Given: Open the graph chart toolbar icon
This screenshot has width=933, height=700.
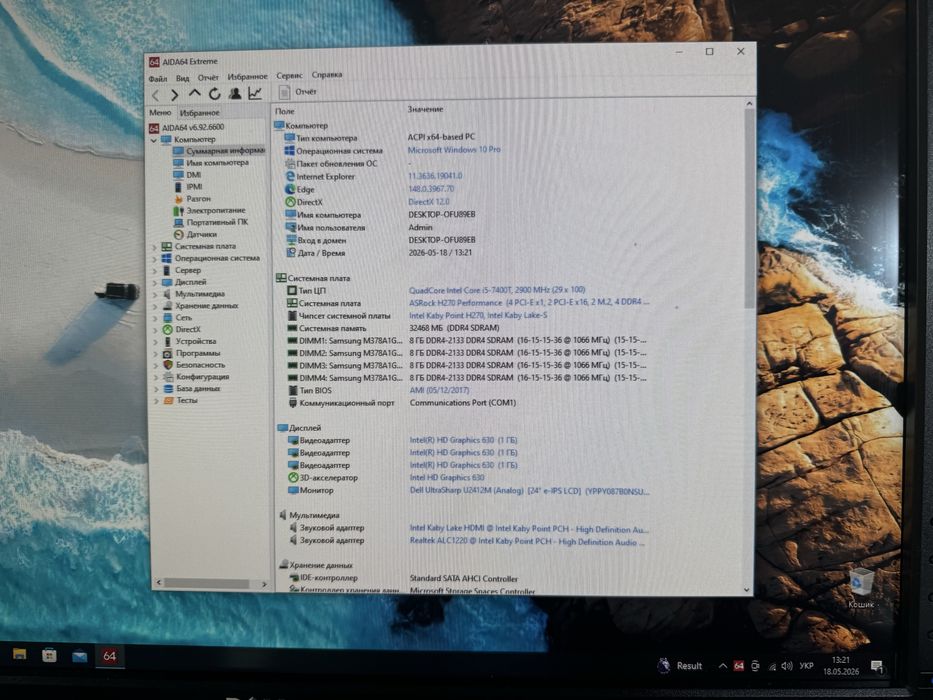Looking at the screenshot, I should 255,93.
